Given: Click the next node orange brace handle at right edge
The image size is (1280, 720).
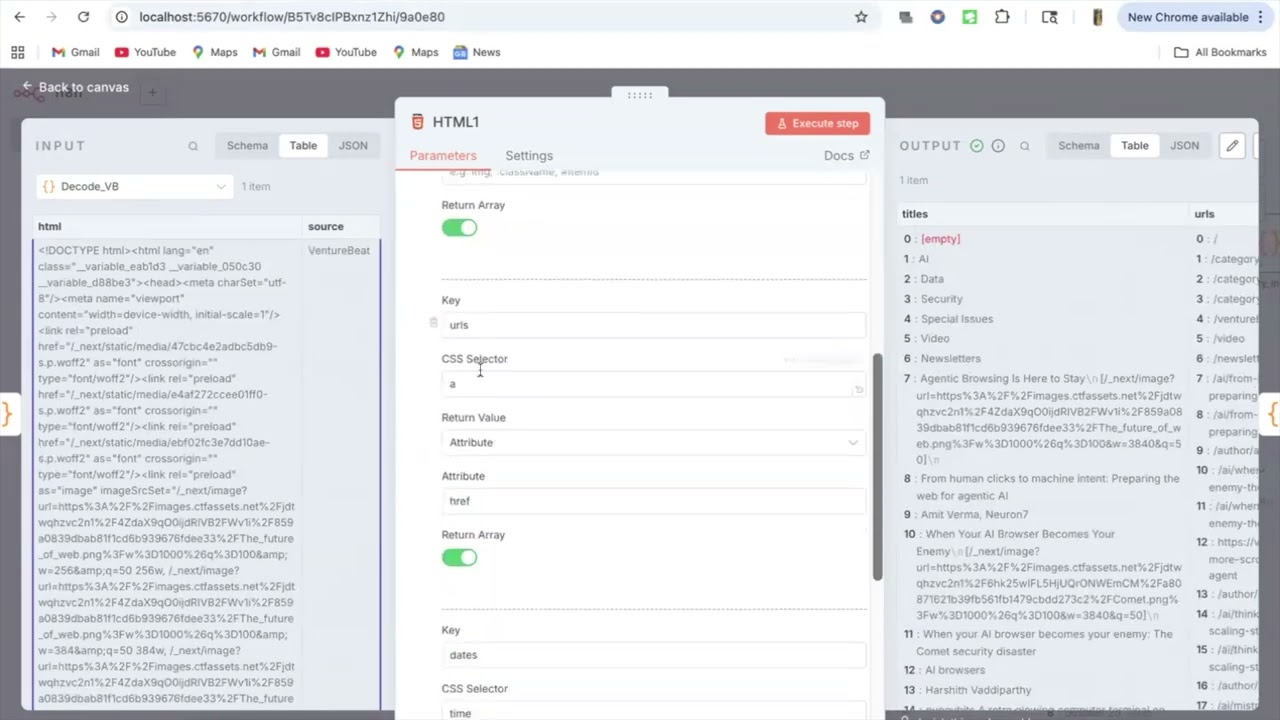Looking at the screenshot, I should [x=1273, y=413].
